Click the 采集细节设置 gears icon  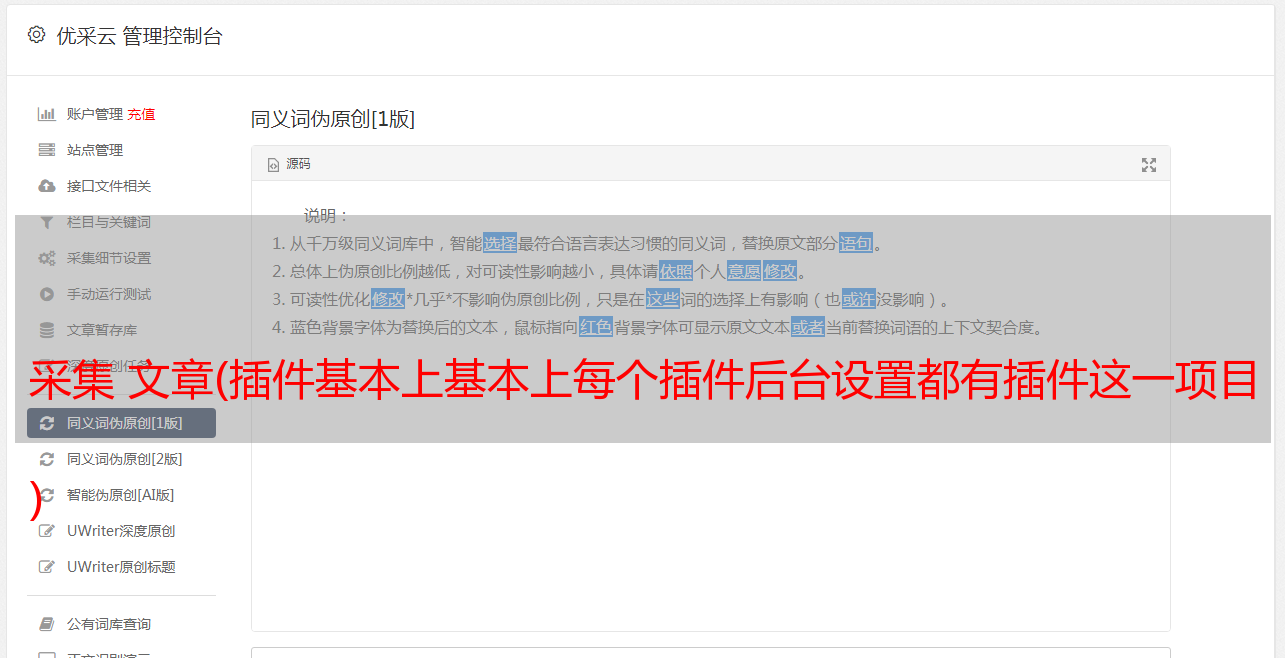click(x=46, y=258)
